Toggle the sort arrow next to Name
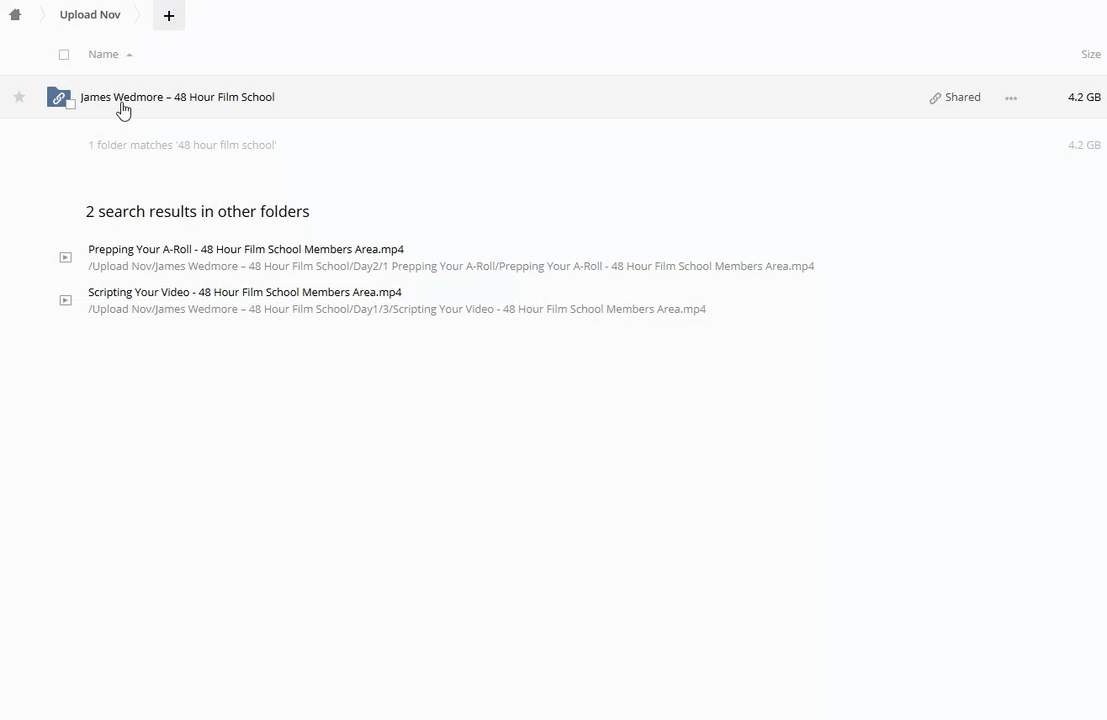 pos(129,55)
